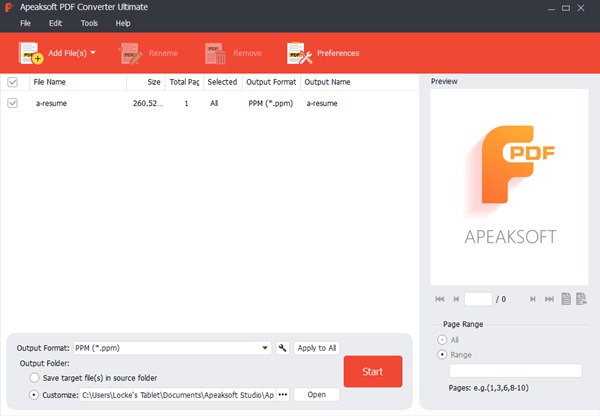Screen dimensions: 600x416
Task: Select the All page range radio
Action: [x=442, y=340]
